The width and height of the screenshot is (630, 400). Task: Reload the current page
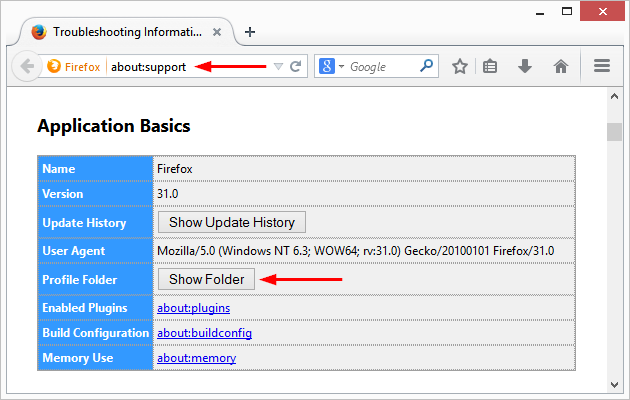pos(296,66)
